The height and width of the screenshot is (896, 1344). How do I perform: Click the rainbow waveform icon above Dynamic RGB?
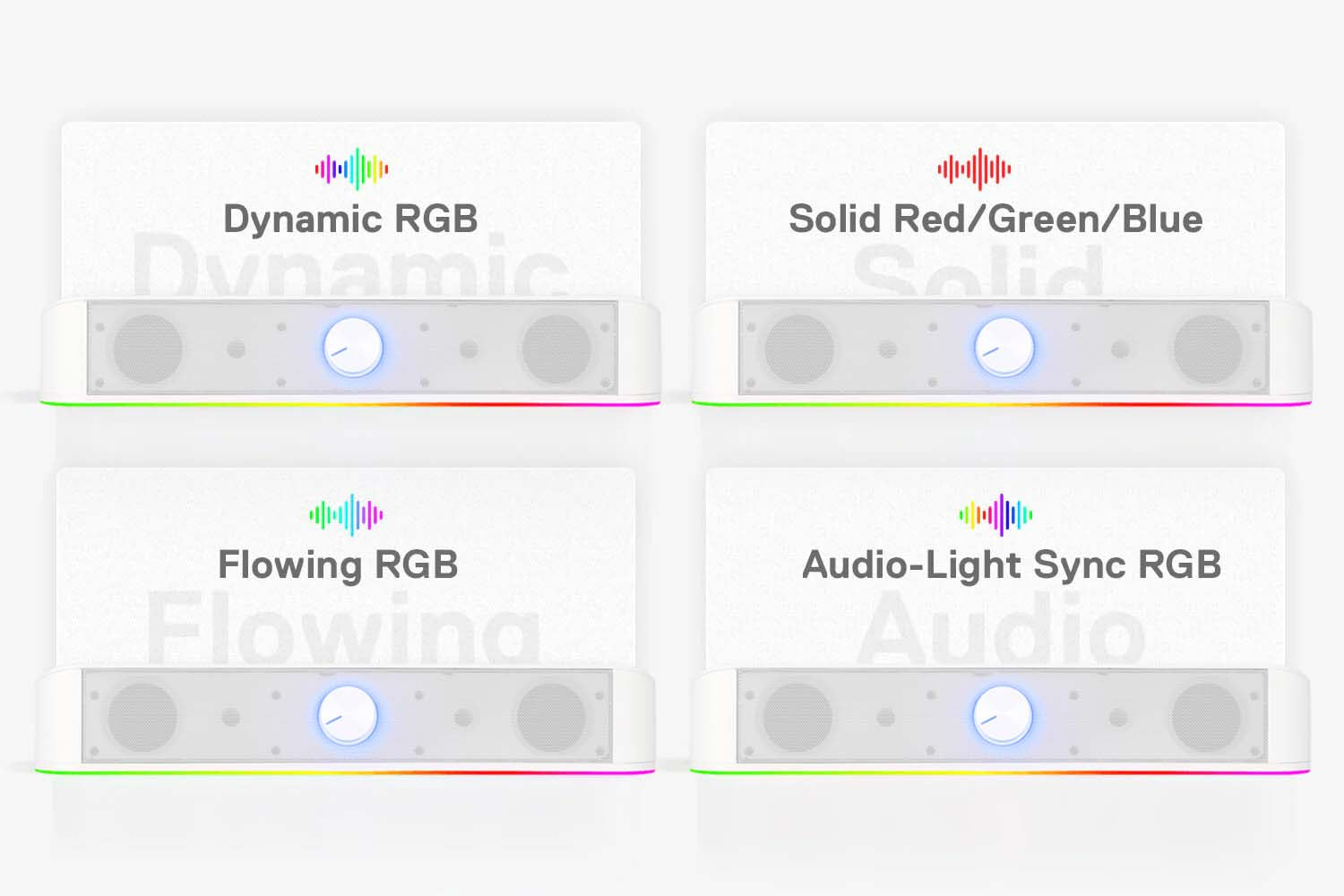pos(351,168)
